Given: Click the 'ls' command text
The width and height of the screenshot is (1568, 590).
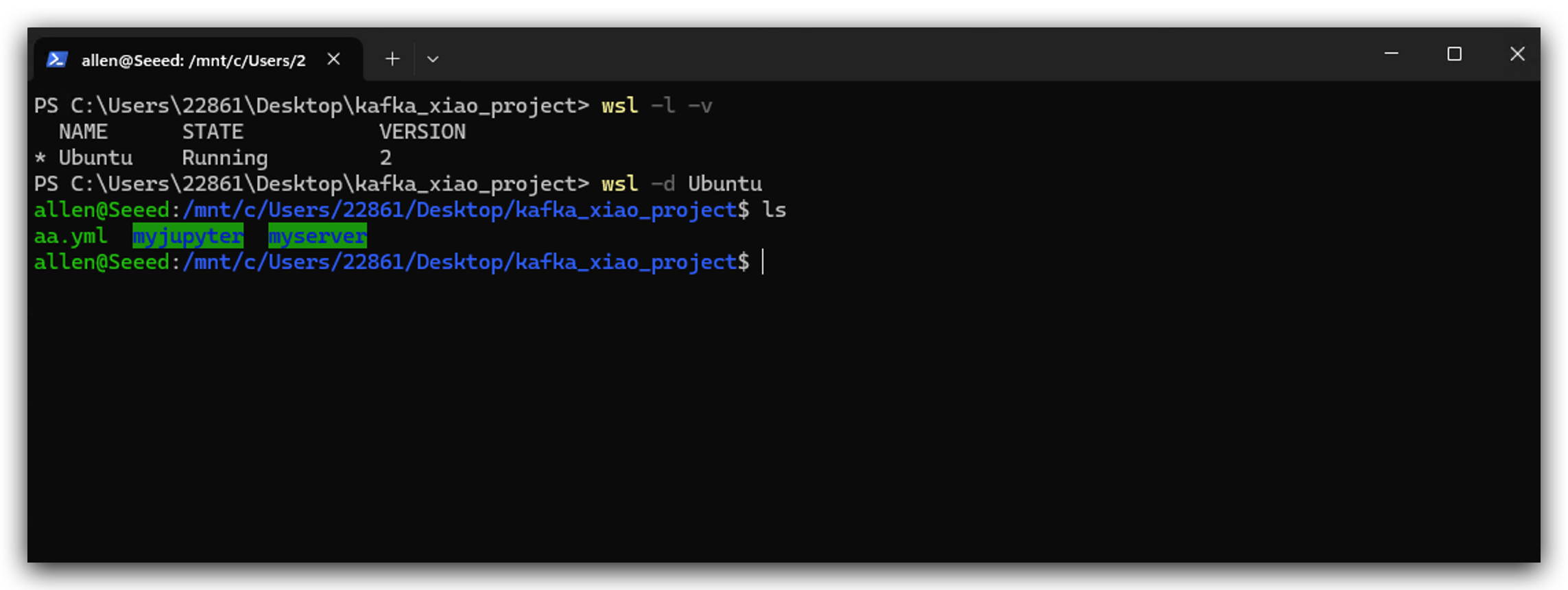Looking at the screenshot, I should coord(774,210).
